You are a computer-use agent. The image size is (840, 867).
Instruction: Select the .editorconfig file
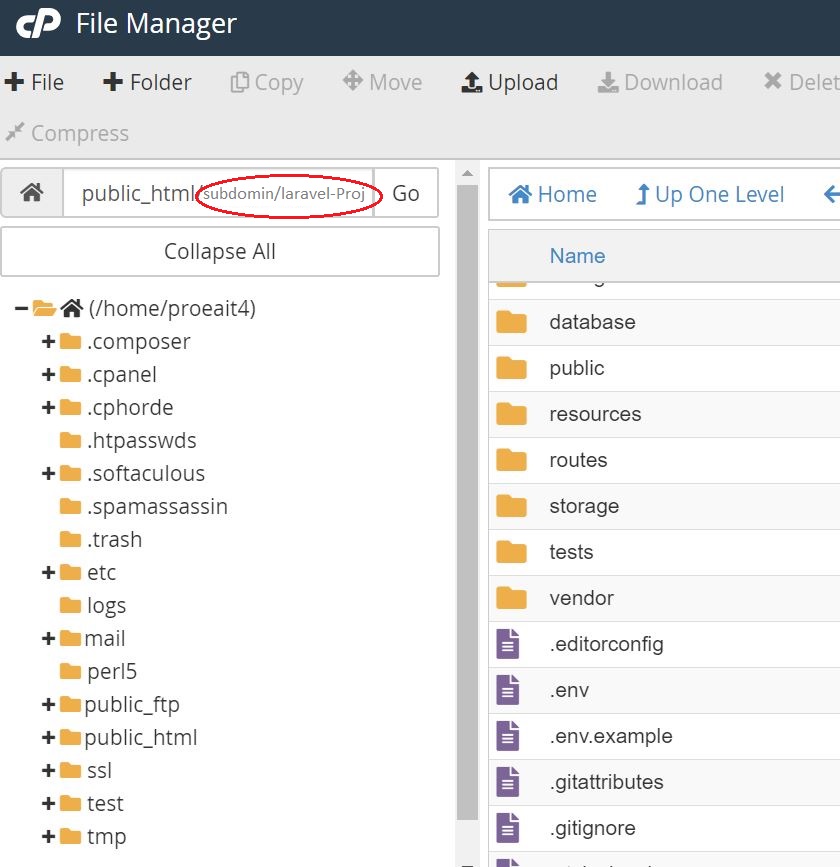coord(664,644)
